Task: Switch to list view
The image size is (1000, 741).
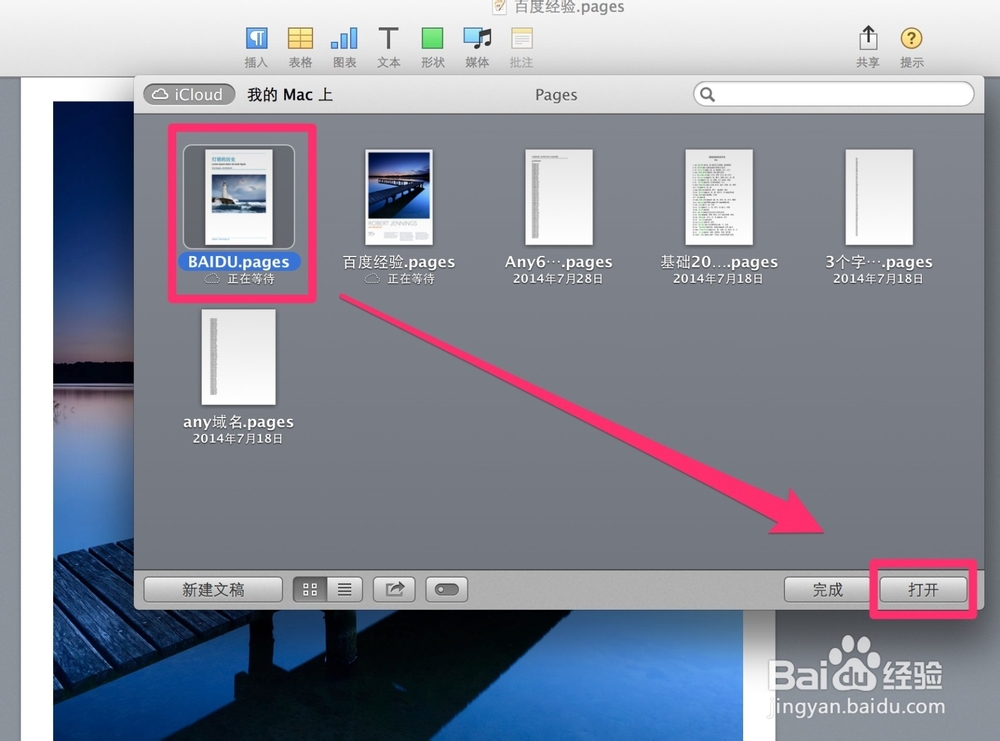Action: [345, 589]
